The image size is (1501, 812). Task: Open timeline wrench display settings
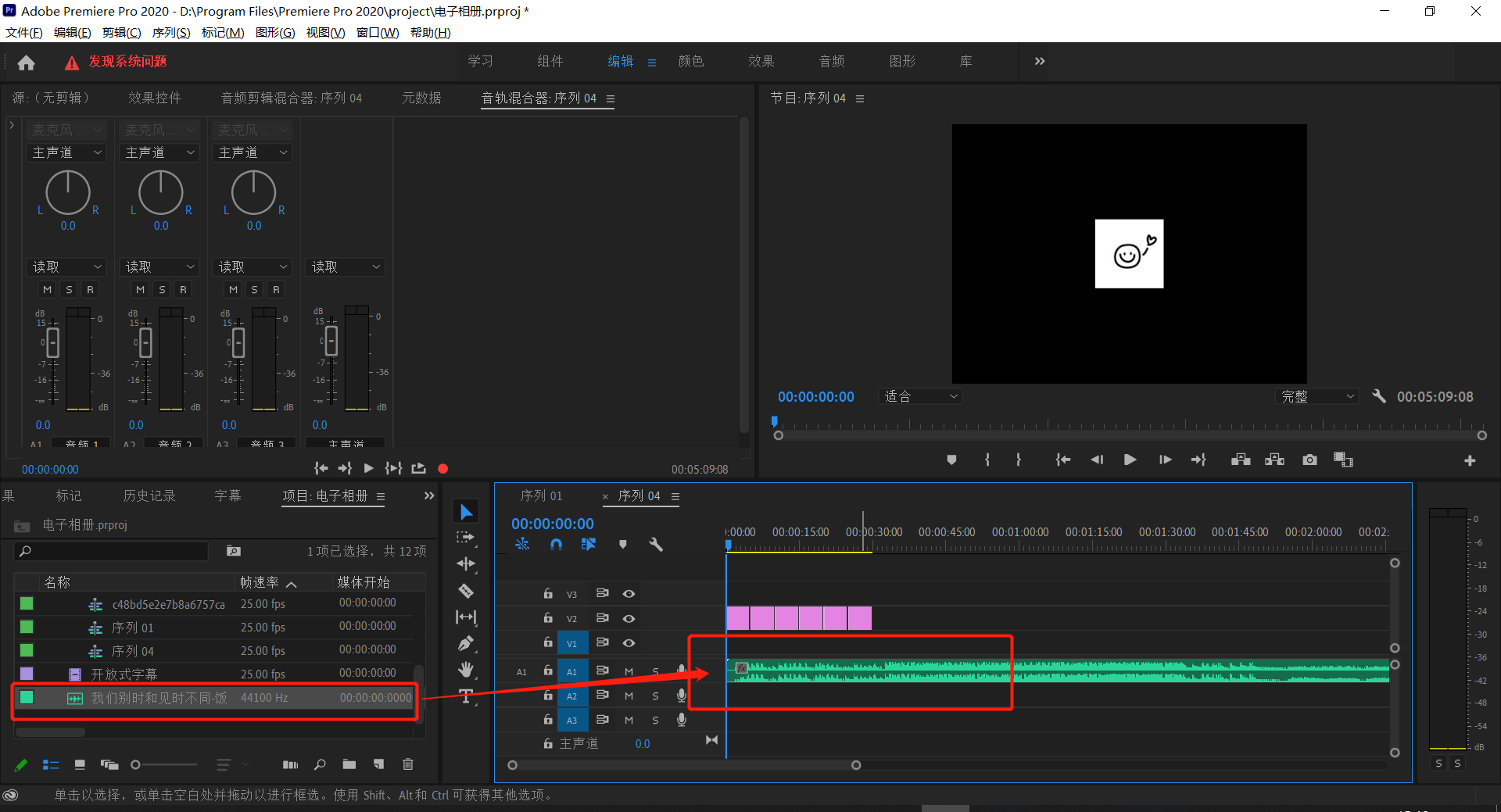pyautogui.click(x=656, y=545)
